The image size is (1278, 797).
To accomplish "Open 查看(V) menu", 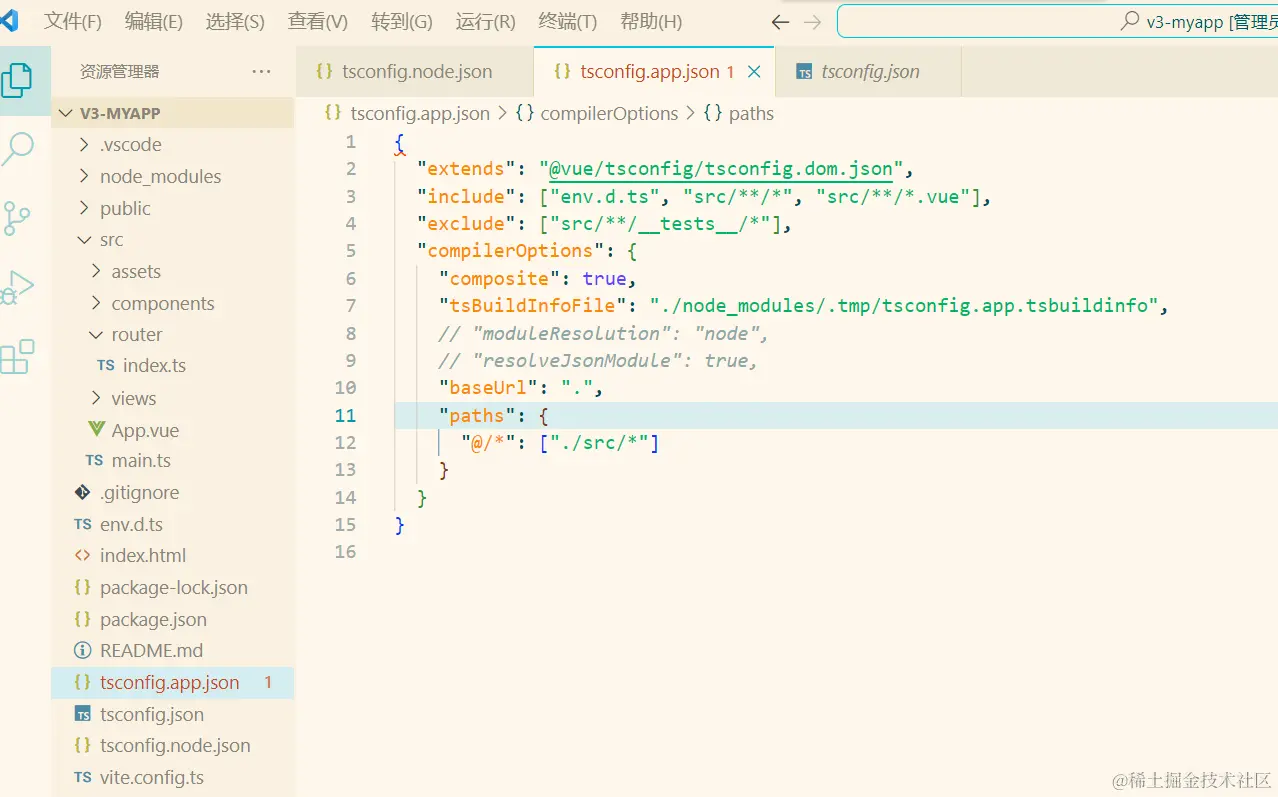I will [x=318, y=21].
